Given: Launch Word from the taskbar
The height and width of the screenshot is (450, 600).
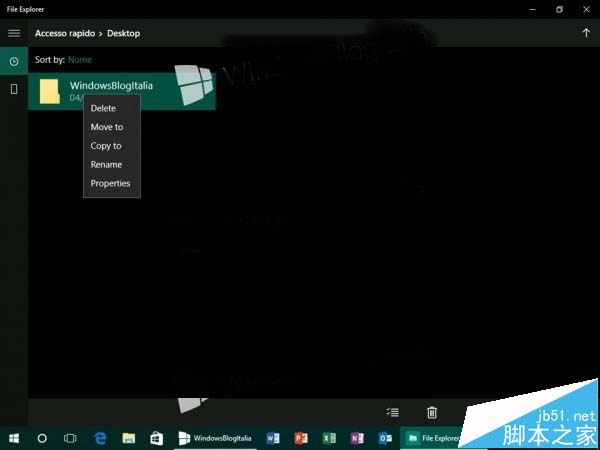Looking at the screenshot, I should (x=273, y=438).
